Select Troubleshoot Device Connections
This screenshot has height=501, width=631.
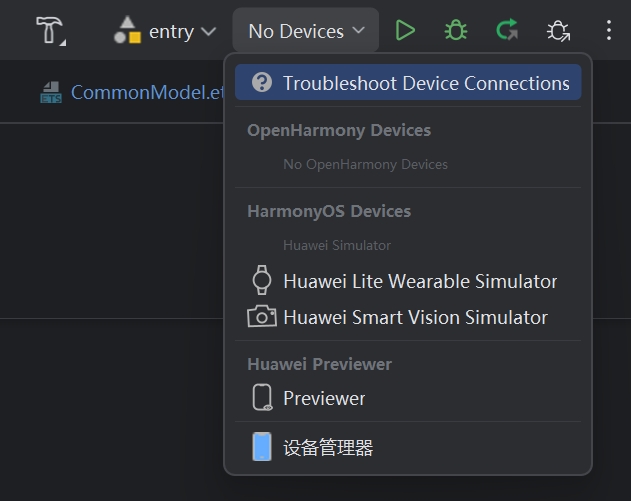pyautogui.click(x=425, y=83)
